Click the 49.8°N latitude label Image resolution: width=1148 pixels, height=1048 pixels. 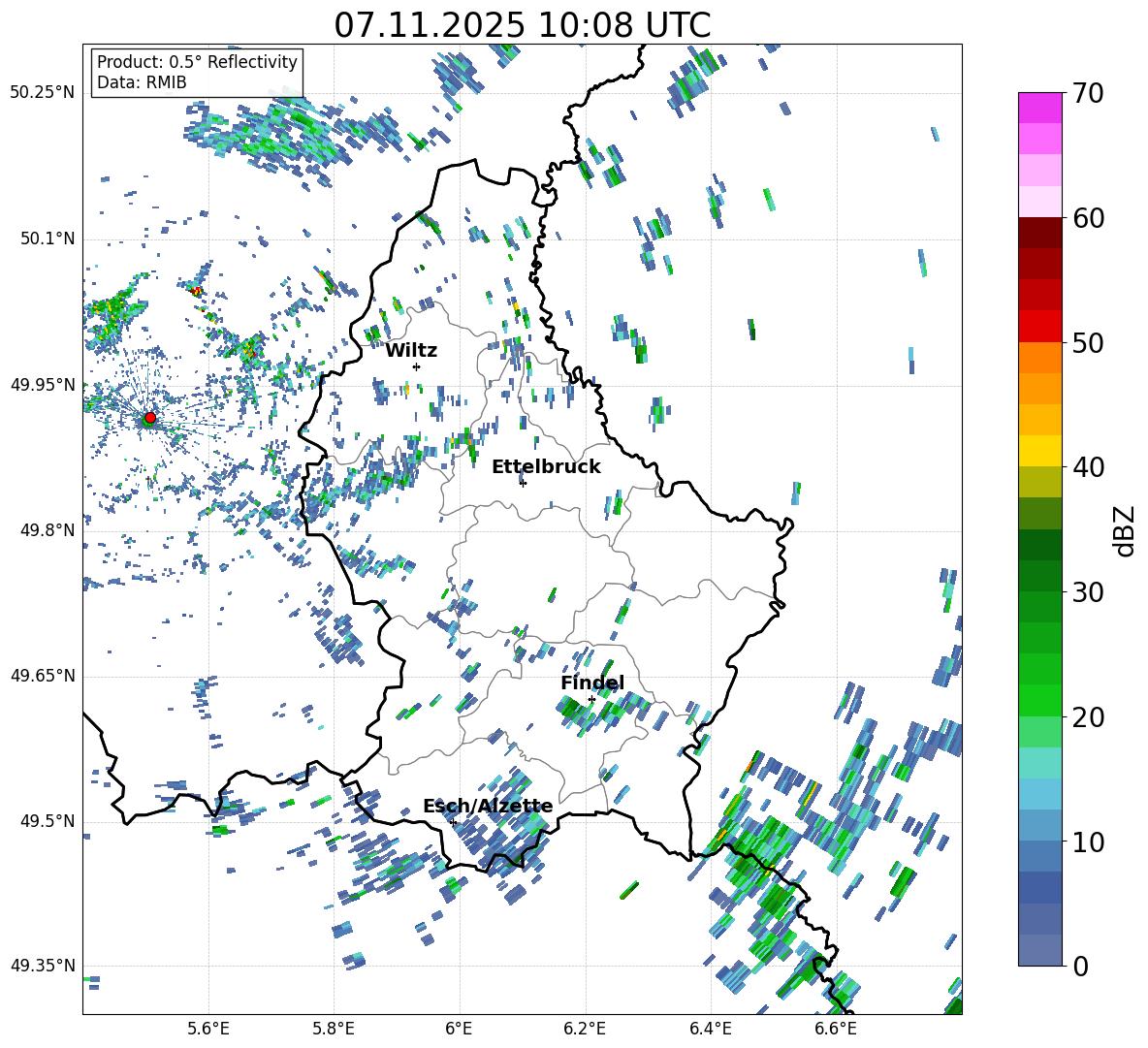pyautogui.click(x=48, y=530)
